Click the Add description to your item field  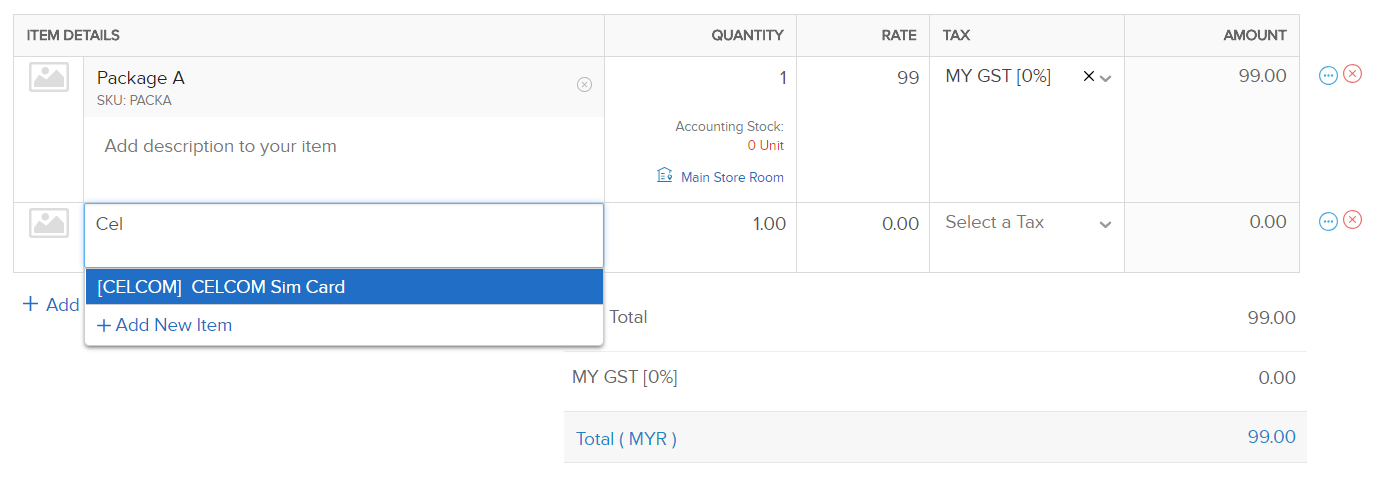(x=343, y=146)
